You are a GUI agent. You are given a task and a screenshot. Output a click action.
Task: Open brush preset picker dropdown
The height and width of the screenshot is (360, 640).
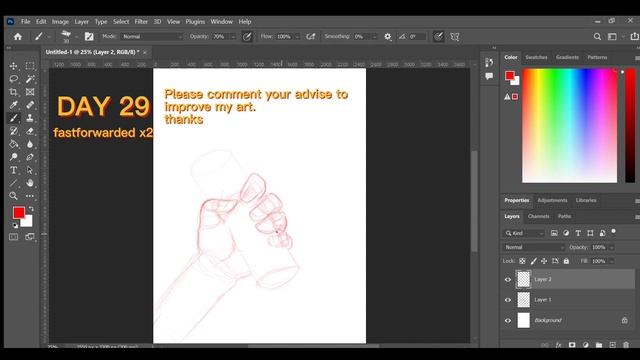tap(76, 37)
